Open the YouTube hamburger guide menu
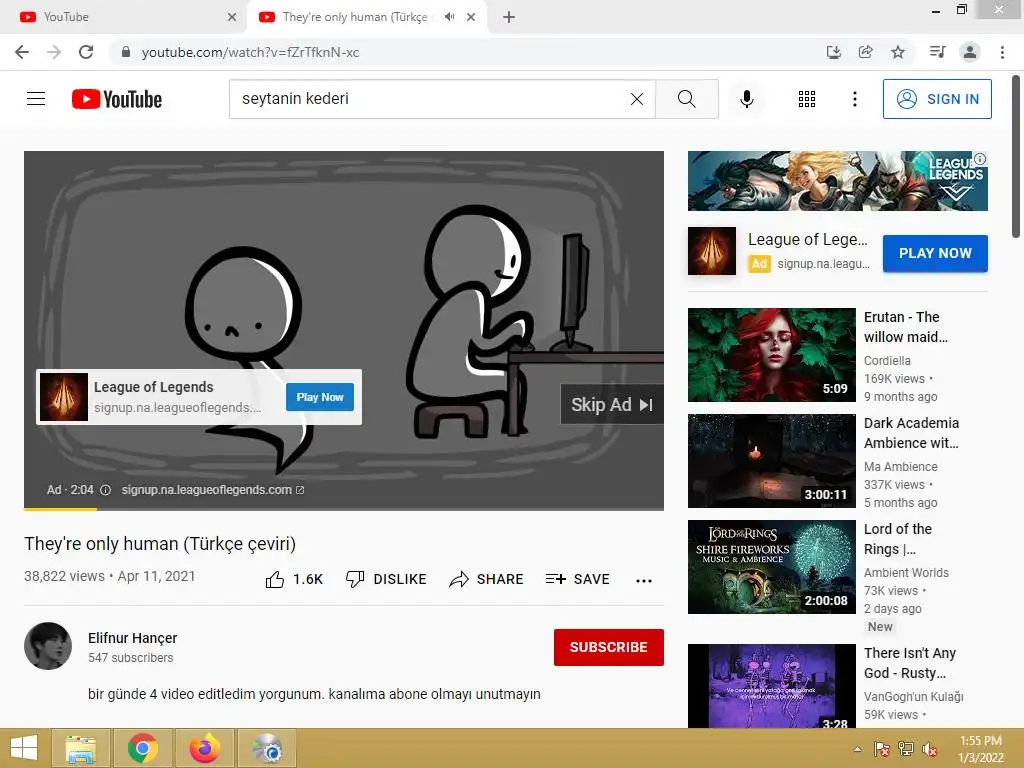Screen dimensions: 1024x768 [x=36, y=99]
